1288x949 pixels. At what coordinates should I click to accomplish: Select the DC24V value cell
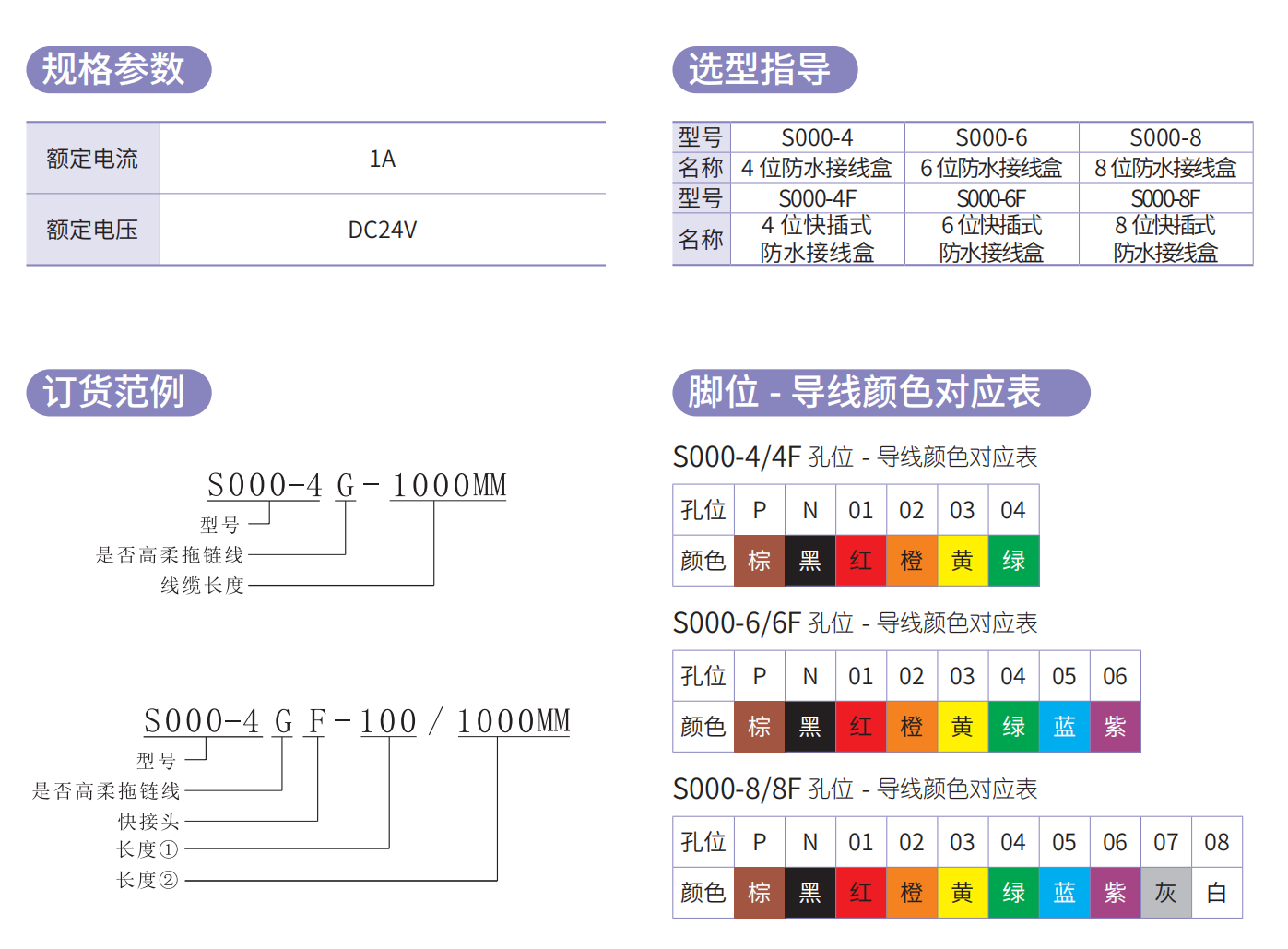pyautogui.click(x=383, y=230)
